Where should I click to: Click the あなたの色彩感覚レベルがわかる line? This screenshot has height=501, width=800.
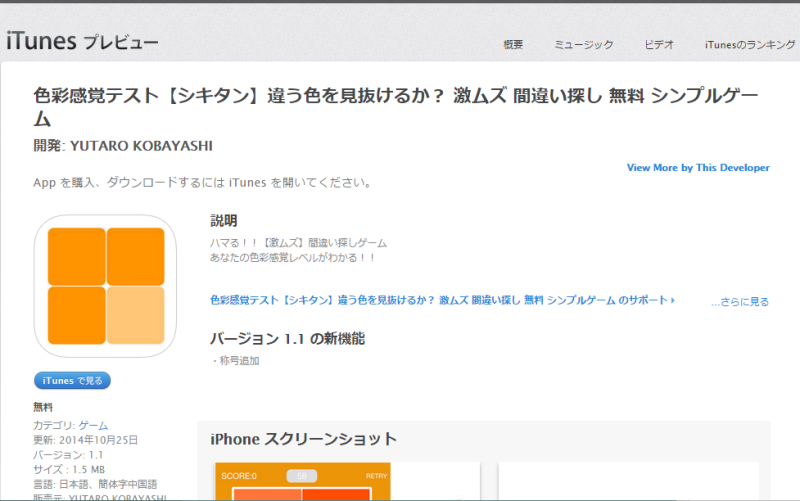point(293,258)
